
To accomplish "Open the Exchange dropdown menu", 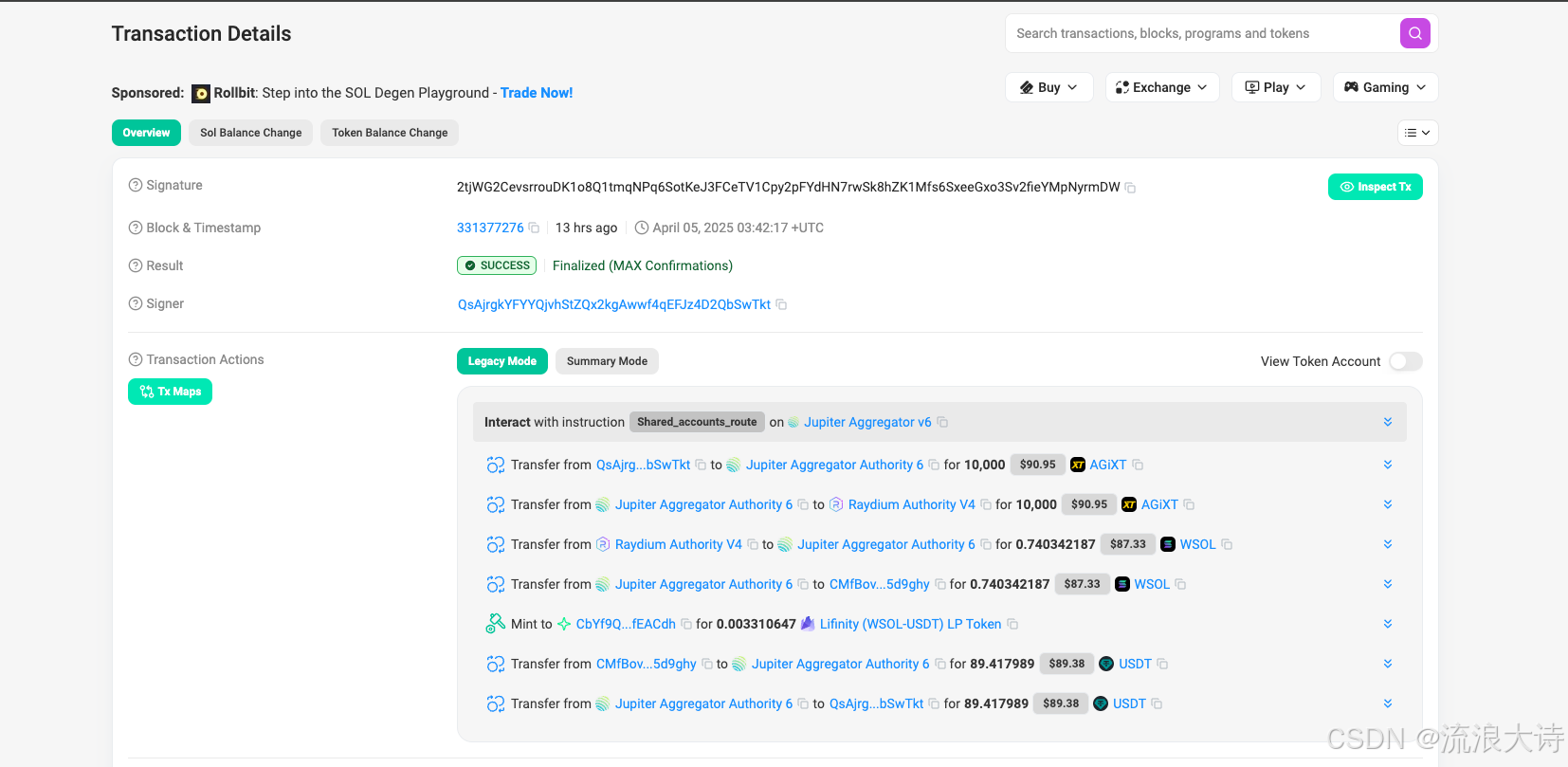I will (x=1162, y=87).
